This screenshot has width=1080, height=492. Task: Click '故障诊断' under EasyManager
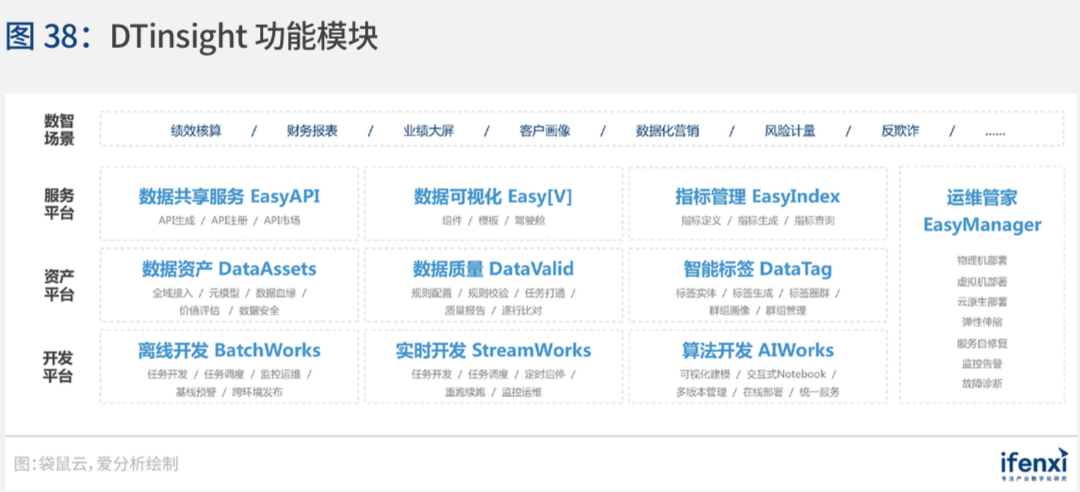(x=982, y=383)
